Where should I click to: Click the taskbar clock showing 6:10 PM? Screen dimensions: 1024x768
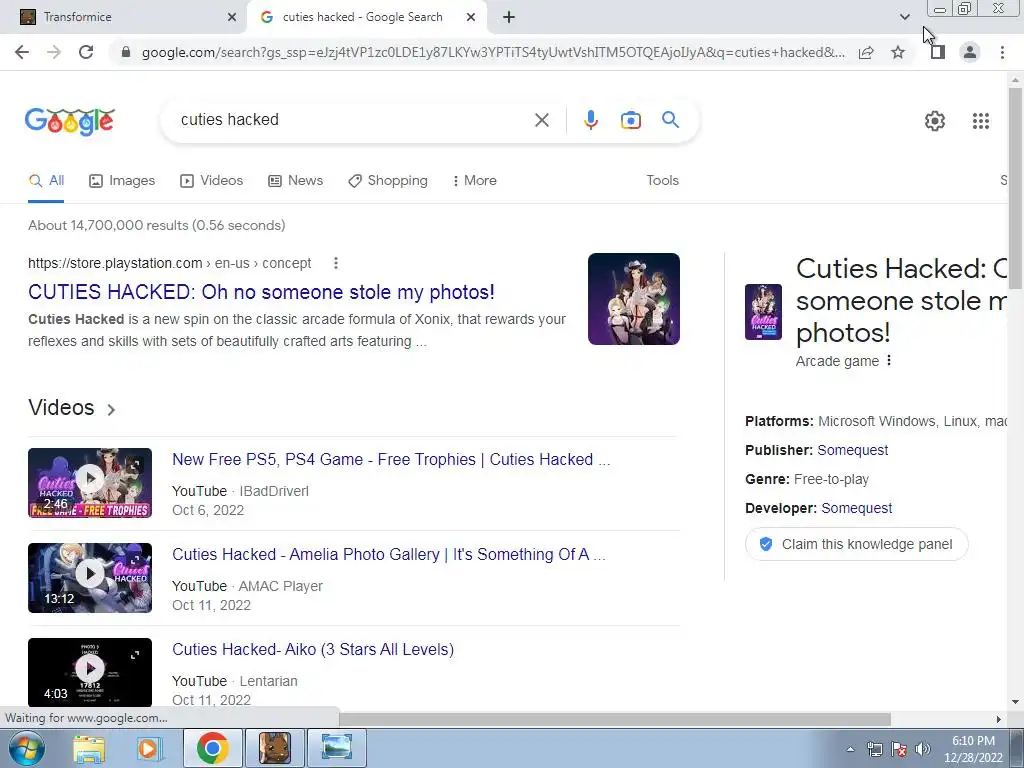coord(973,749)
